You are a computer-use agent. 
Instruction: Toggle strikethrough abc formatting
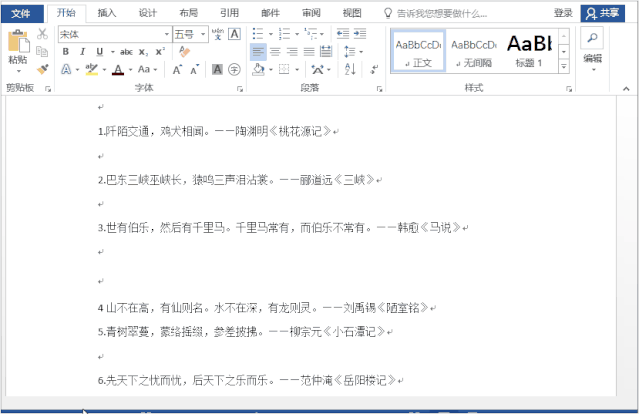126,52
